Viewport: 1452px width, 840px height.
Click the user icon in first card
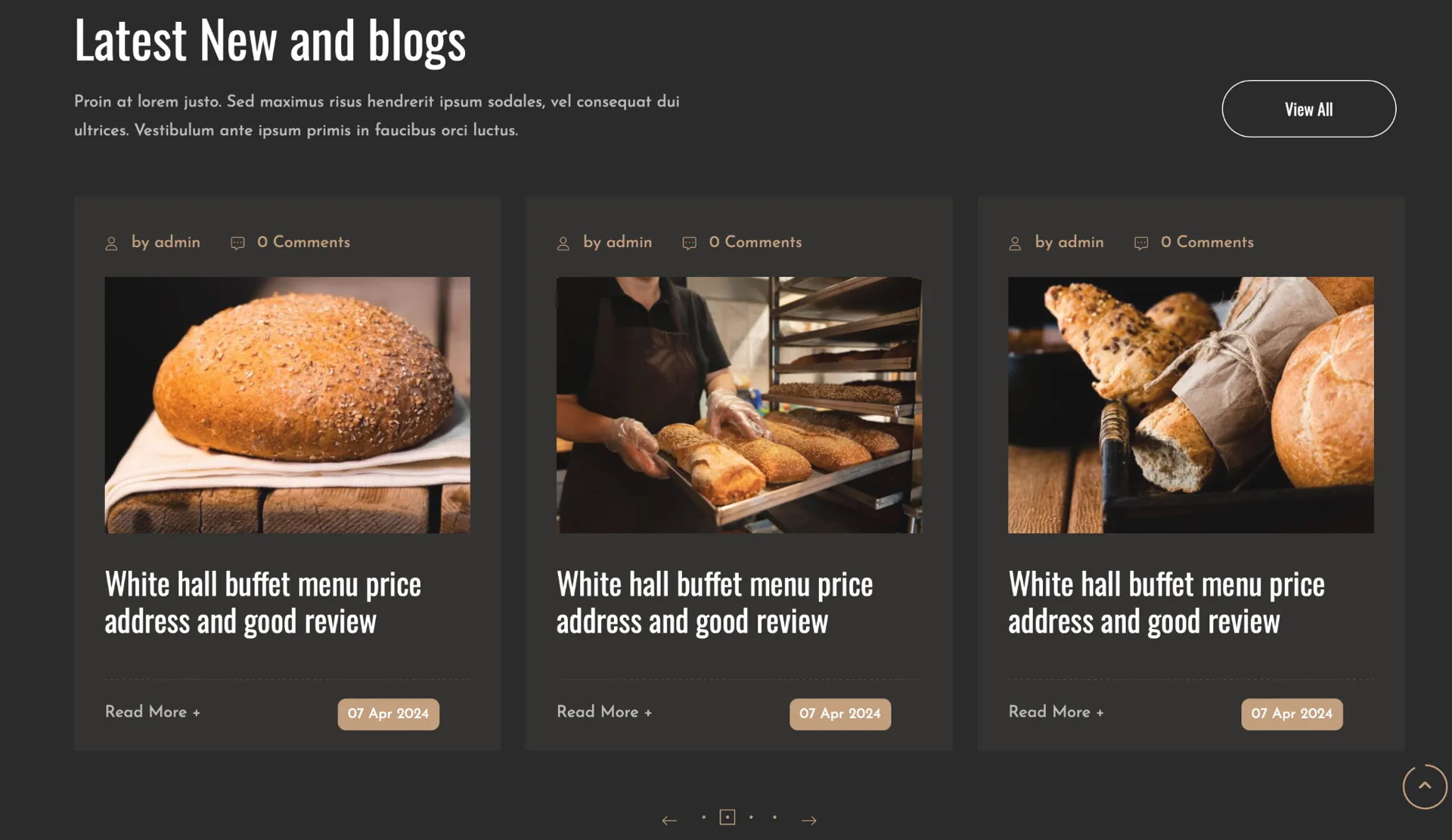click(111, 243)
